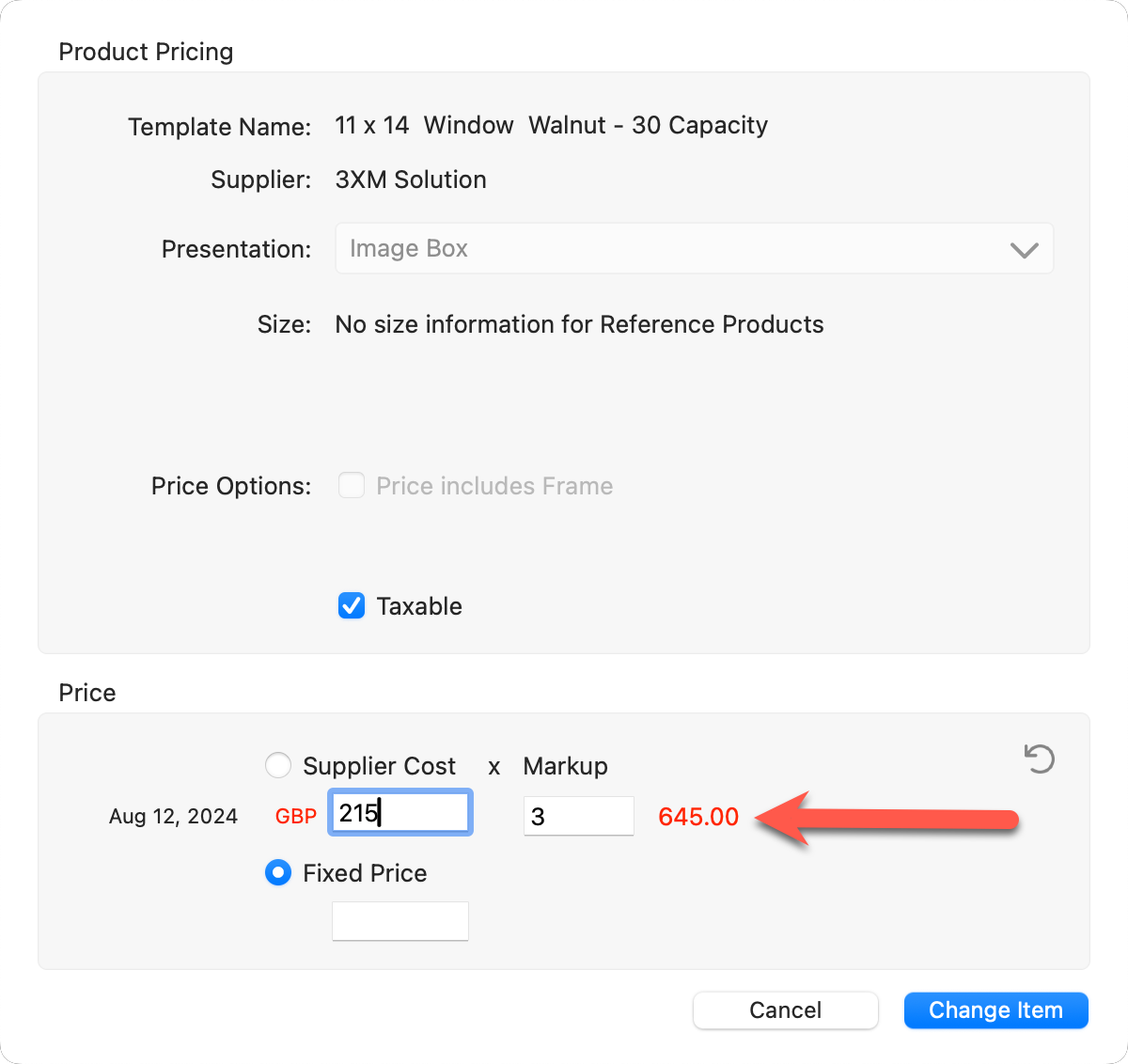Click the supplier cost field containing 215
This screenshot has width=1128, height=1064.
click(400, 813)
